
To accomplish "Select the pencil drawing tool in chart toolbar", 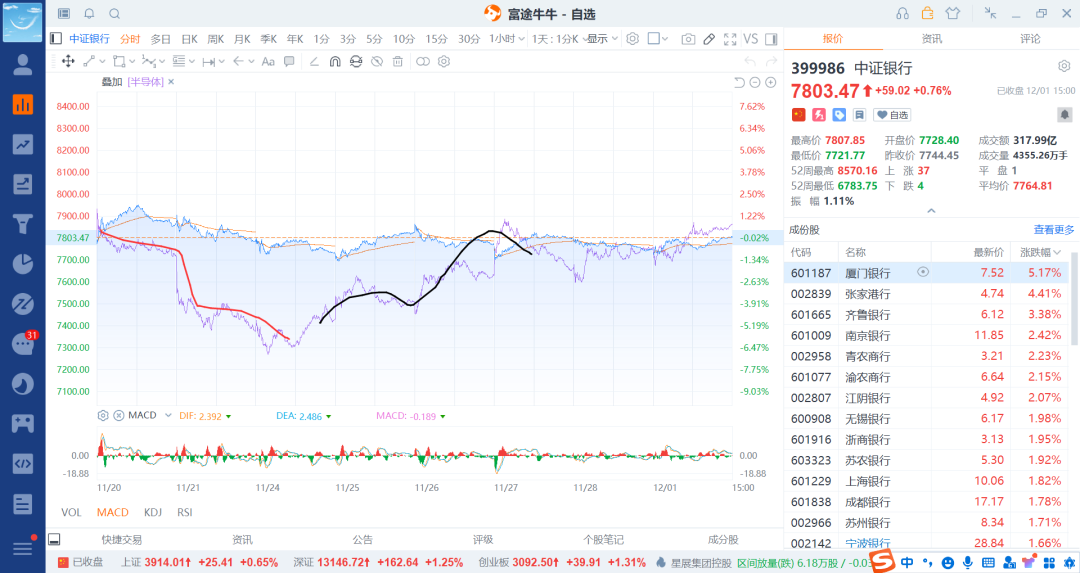I will (x=709, y=39).
